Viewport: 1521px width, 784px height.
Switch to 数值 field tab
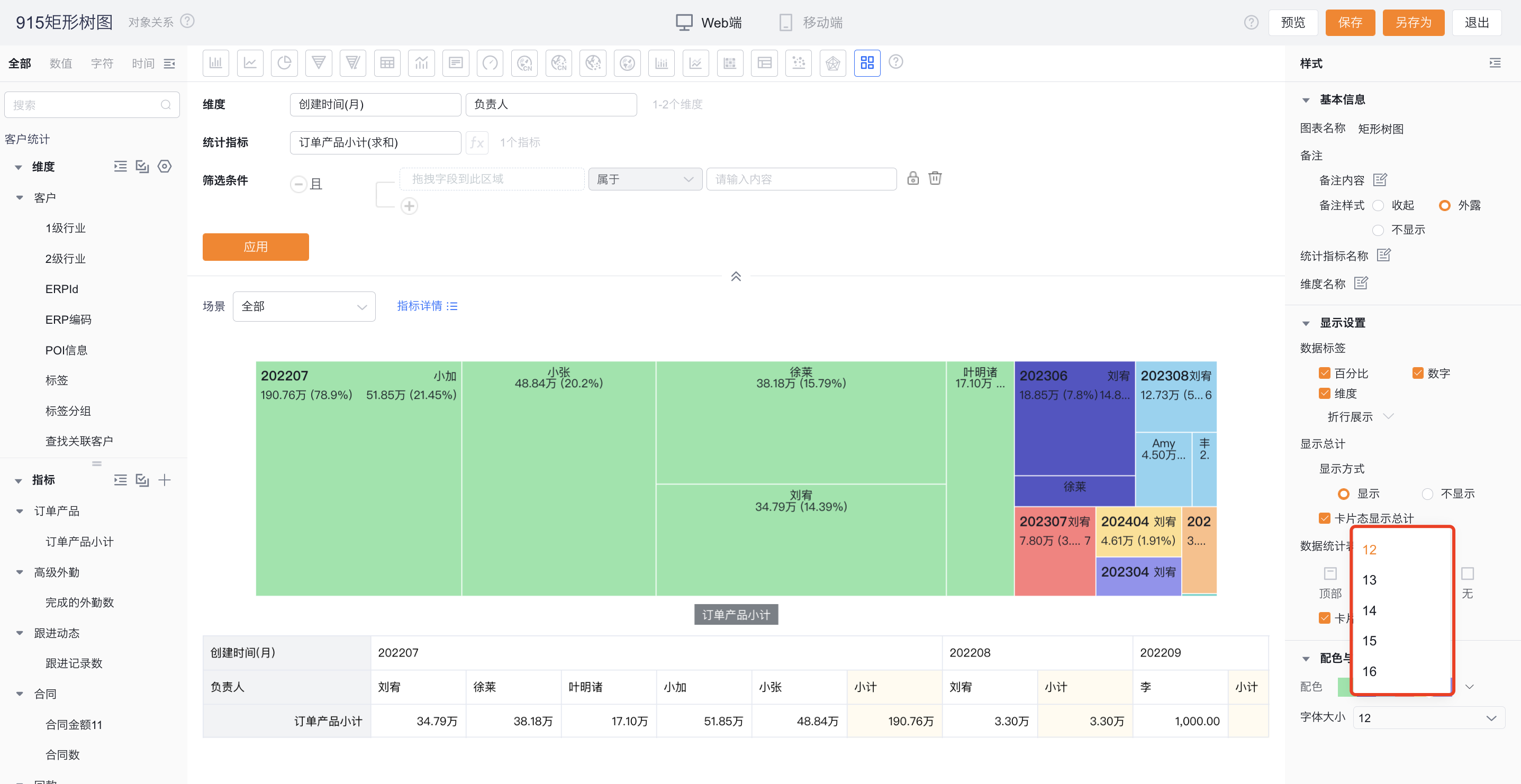tap(61, 63)
